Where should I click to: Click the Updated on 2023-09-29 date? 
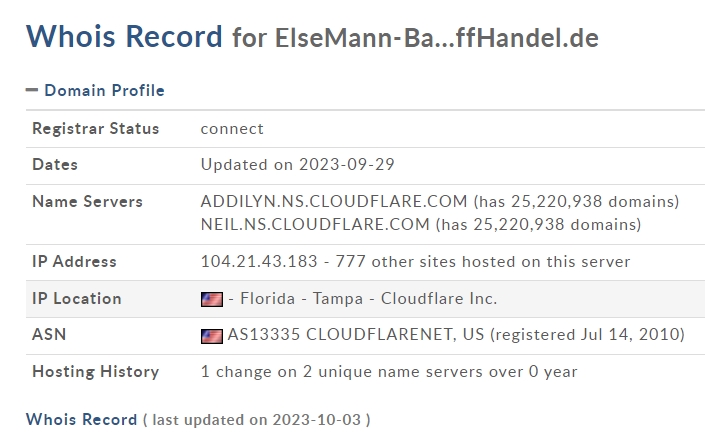click(x=298, y=165)
